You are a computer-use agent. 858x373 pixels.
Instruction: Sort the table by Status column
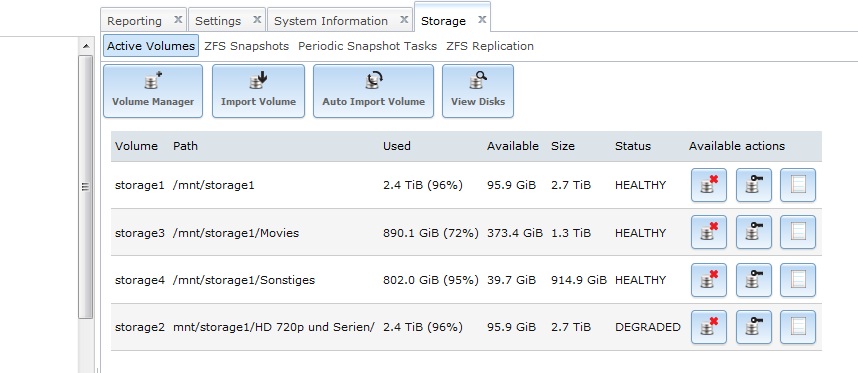click(x=633, y=146)
